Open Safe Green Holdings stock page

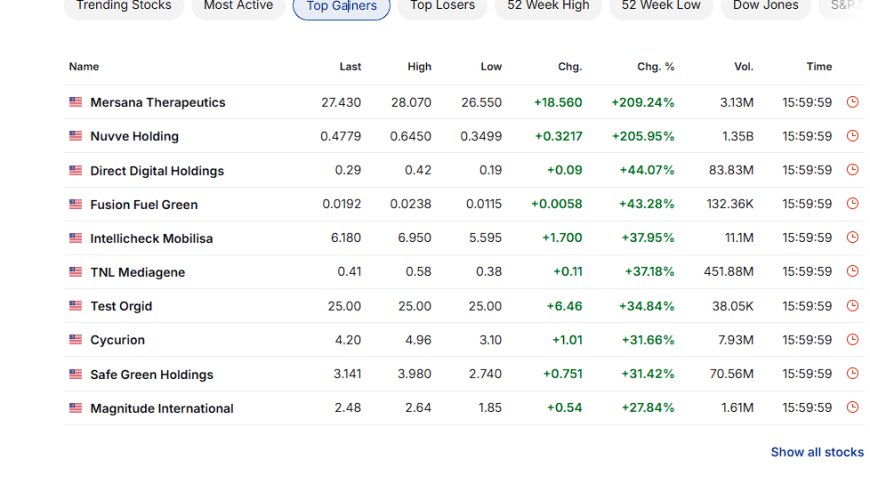(x=151, y=374)
